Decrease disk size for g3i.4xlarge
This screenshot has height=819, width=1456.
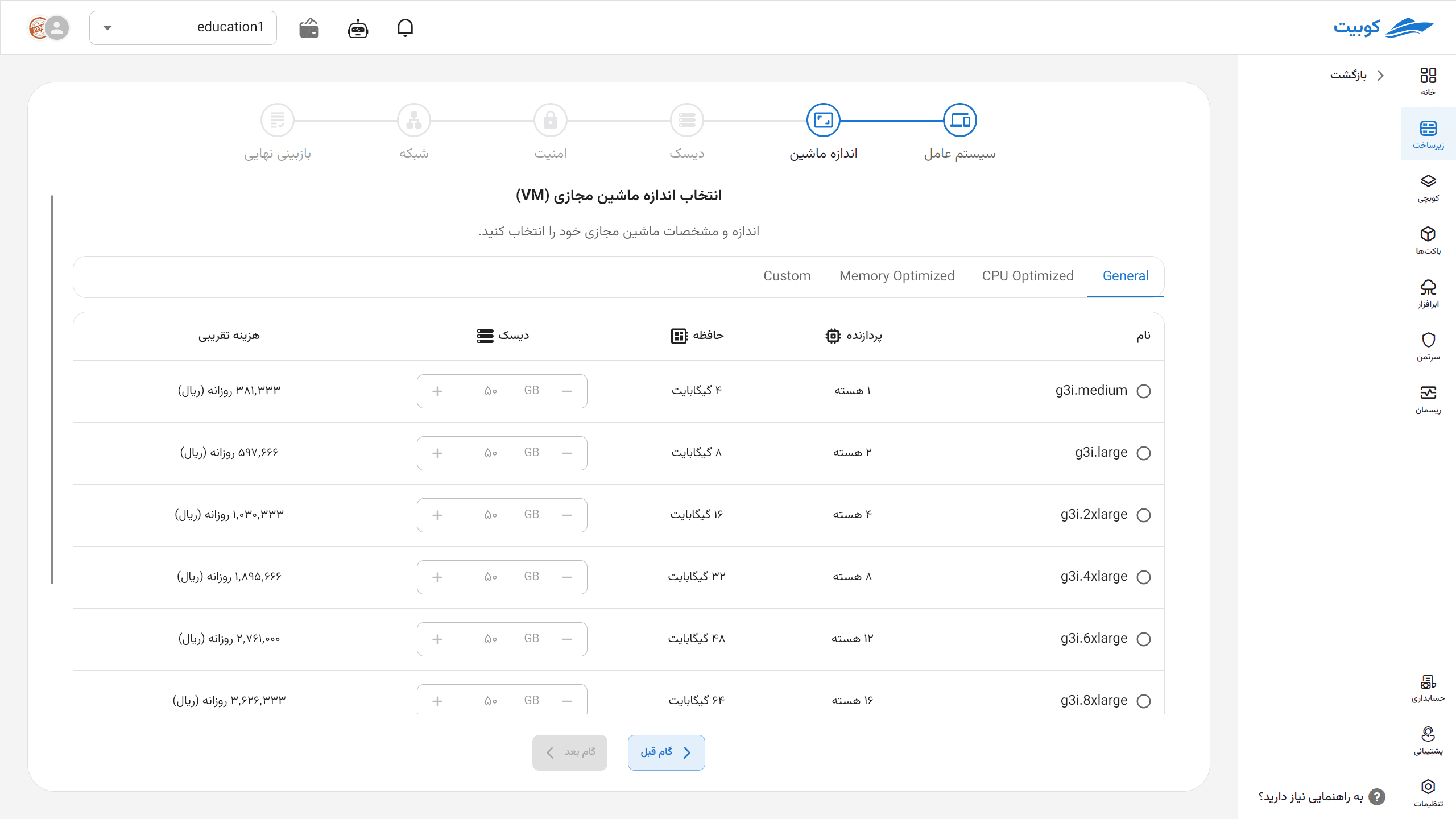[567, 577]
